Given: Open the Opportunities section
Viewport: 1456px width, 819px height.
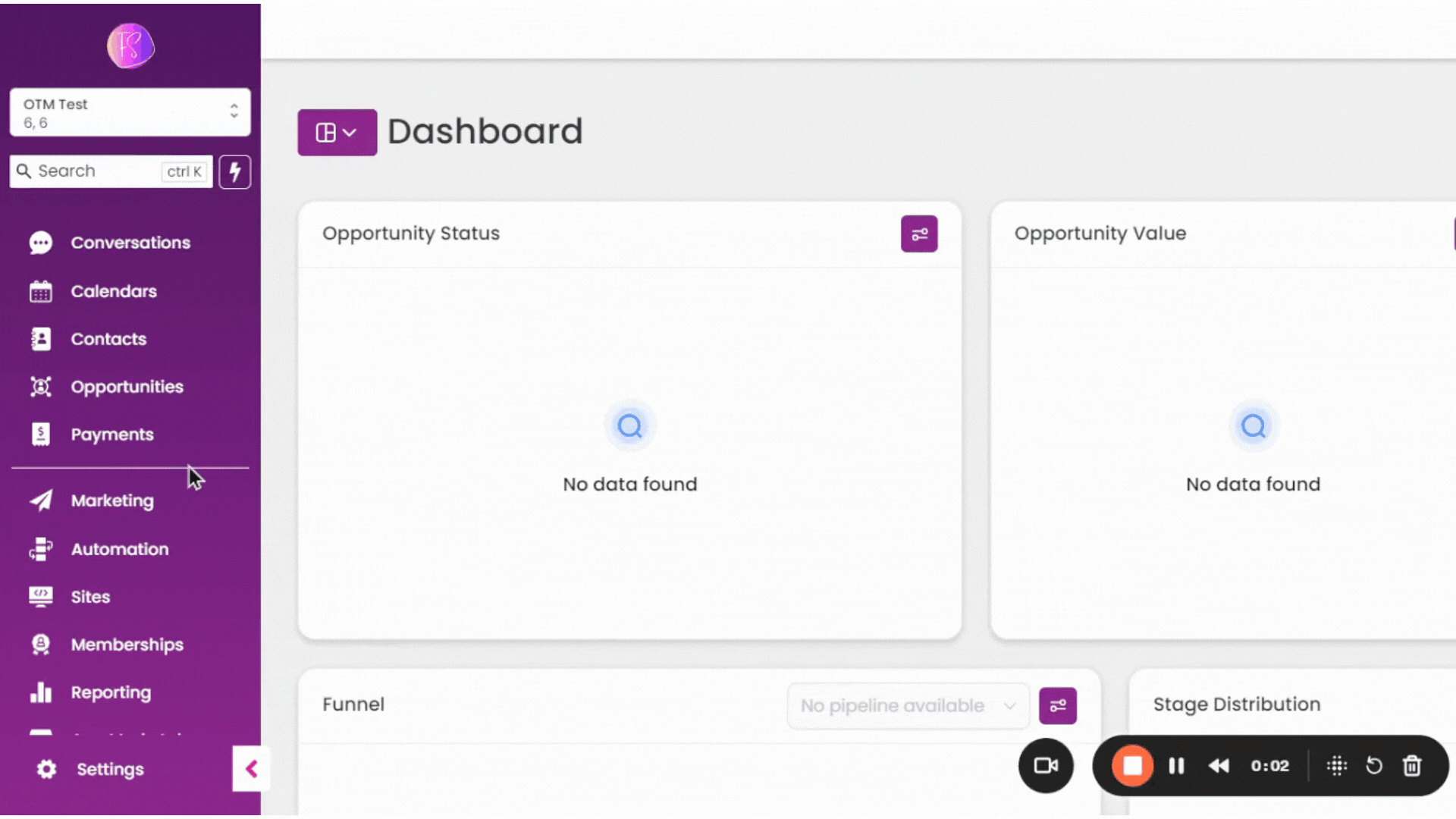Looking at the screenshot, I should click(x=127, y=386).
